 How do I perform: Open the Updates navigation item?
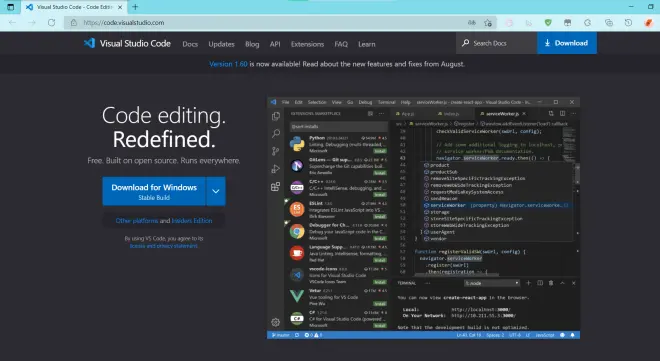pos(221,44)
